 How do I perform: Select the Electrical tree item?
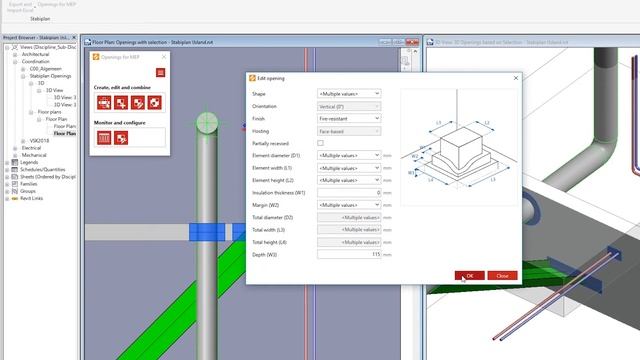pyautogui.click(x=31, y=148)
